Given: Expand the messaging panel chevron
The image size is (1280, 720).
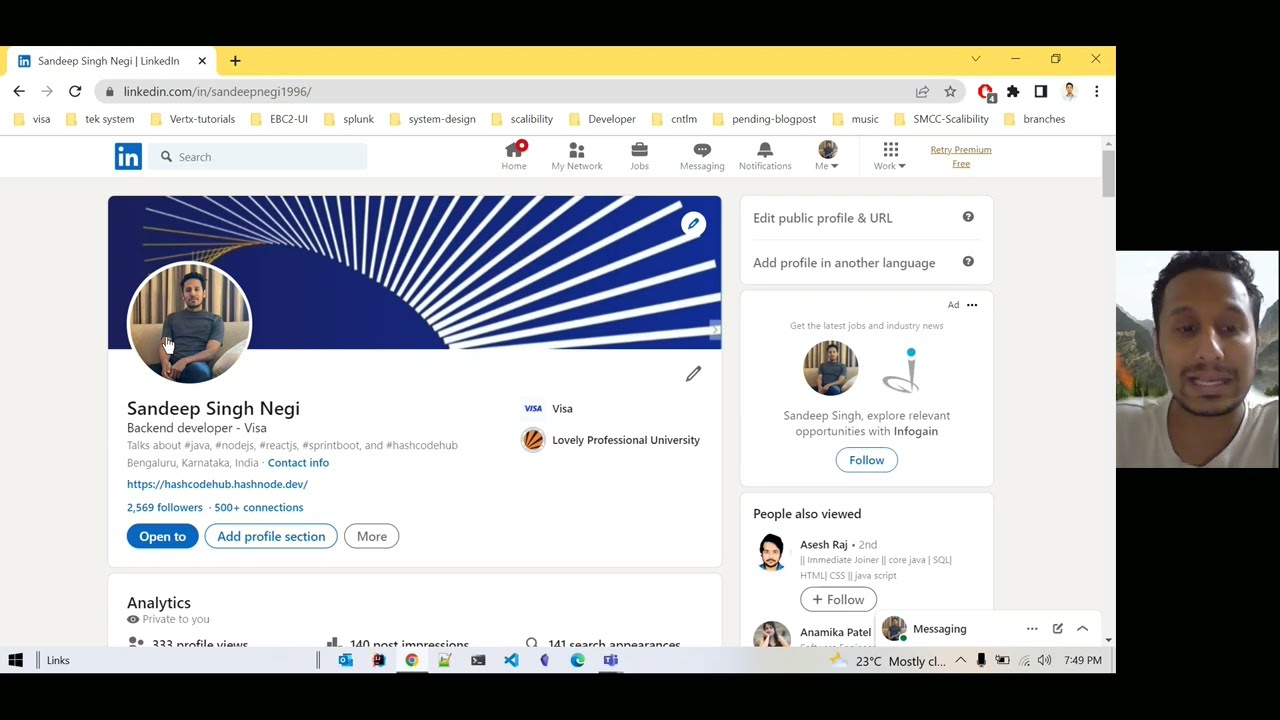Looking at the screenshot, I should [x=1082, y=629].
